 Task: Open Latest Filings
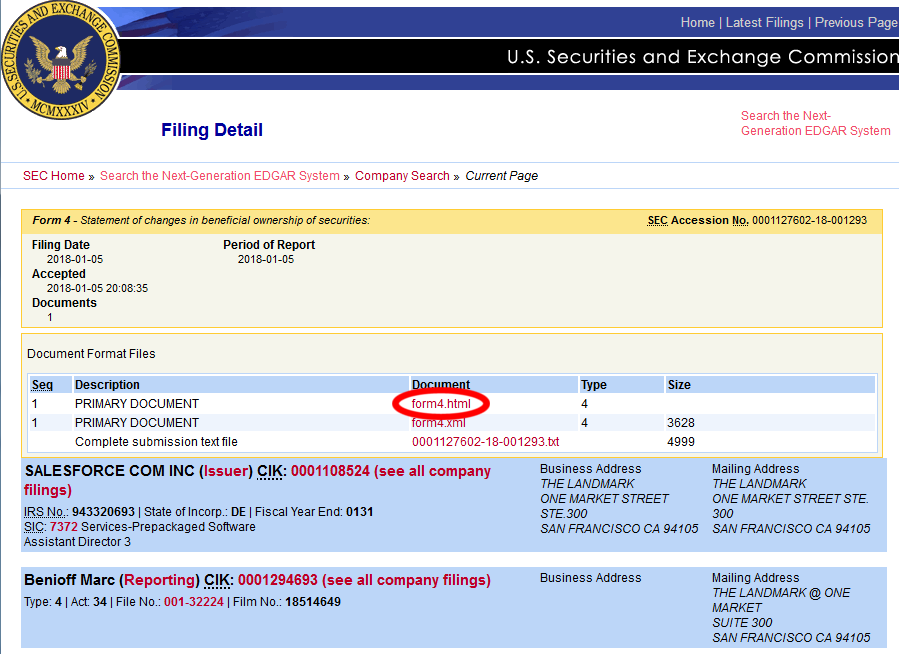click(x=764, y=22)
